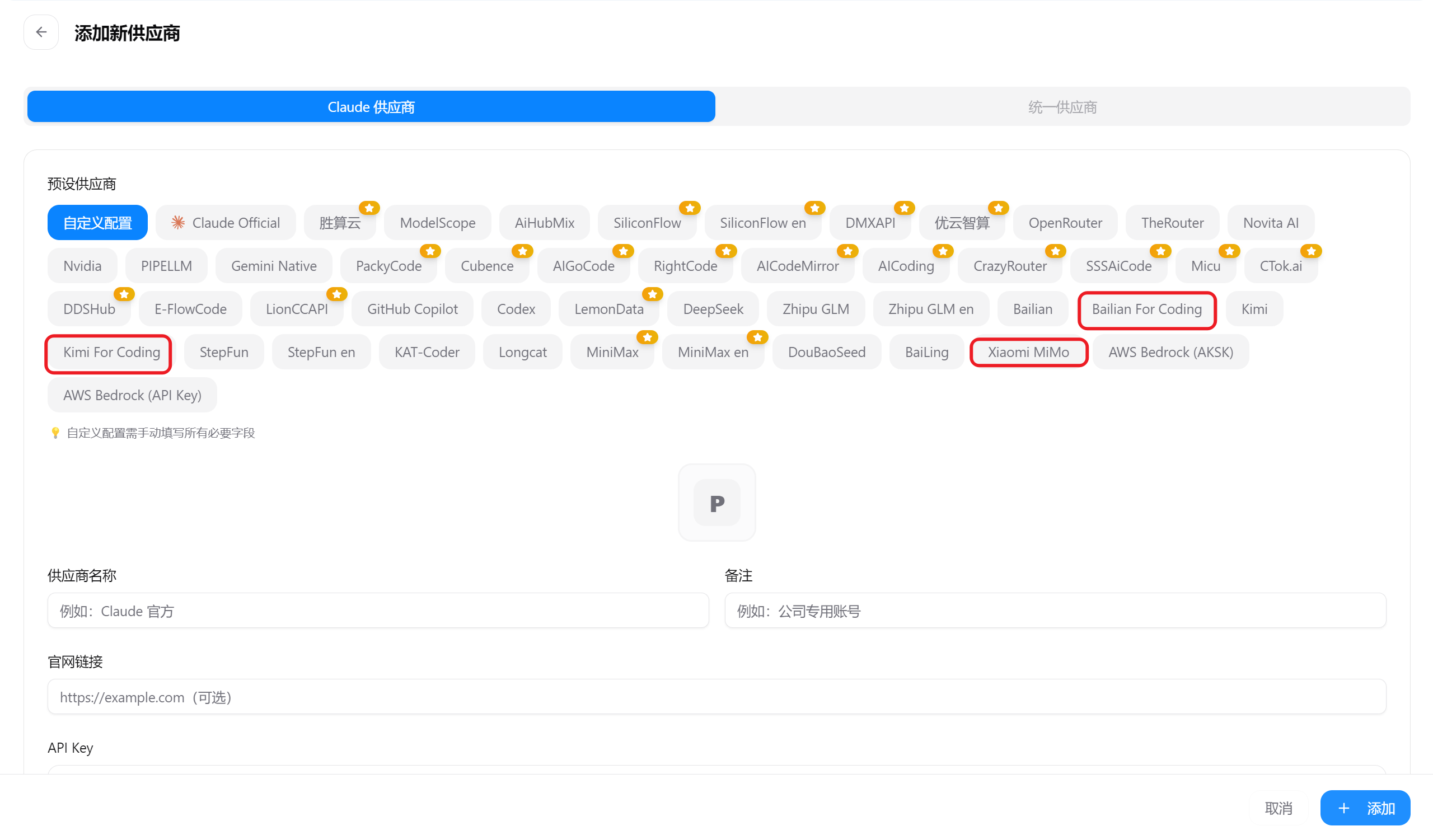The image size is (1433, 840).
Task: Select the Bailian For Coding preset
Action: pos(1146,308)
